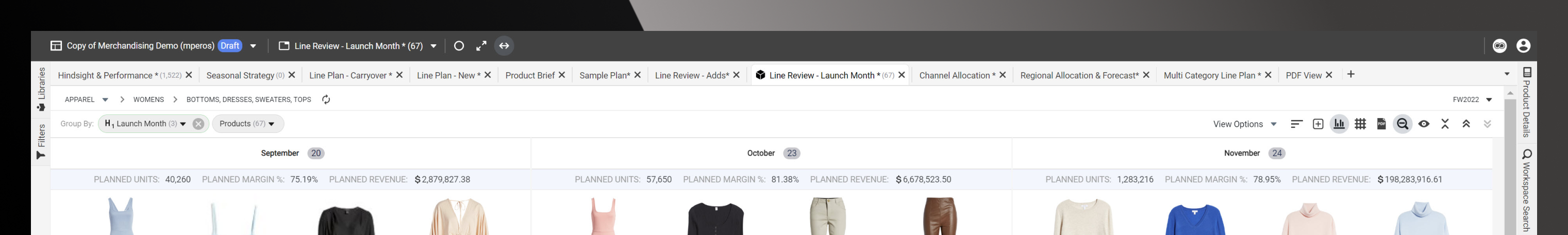
Task: Click the sort lines icon in toolbar
Action: [1296, 124]
